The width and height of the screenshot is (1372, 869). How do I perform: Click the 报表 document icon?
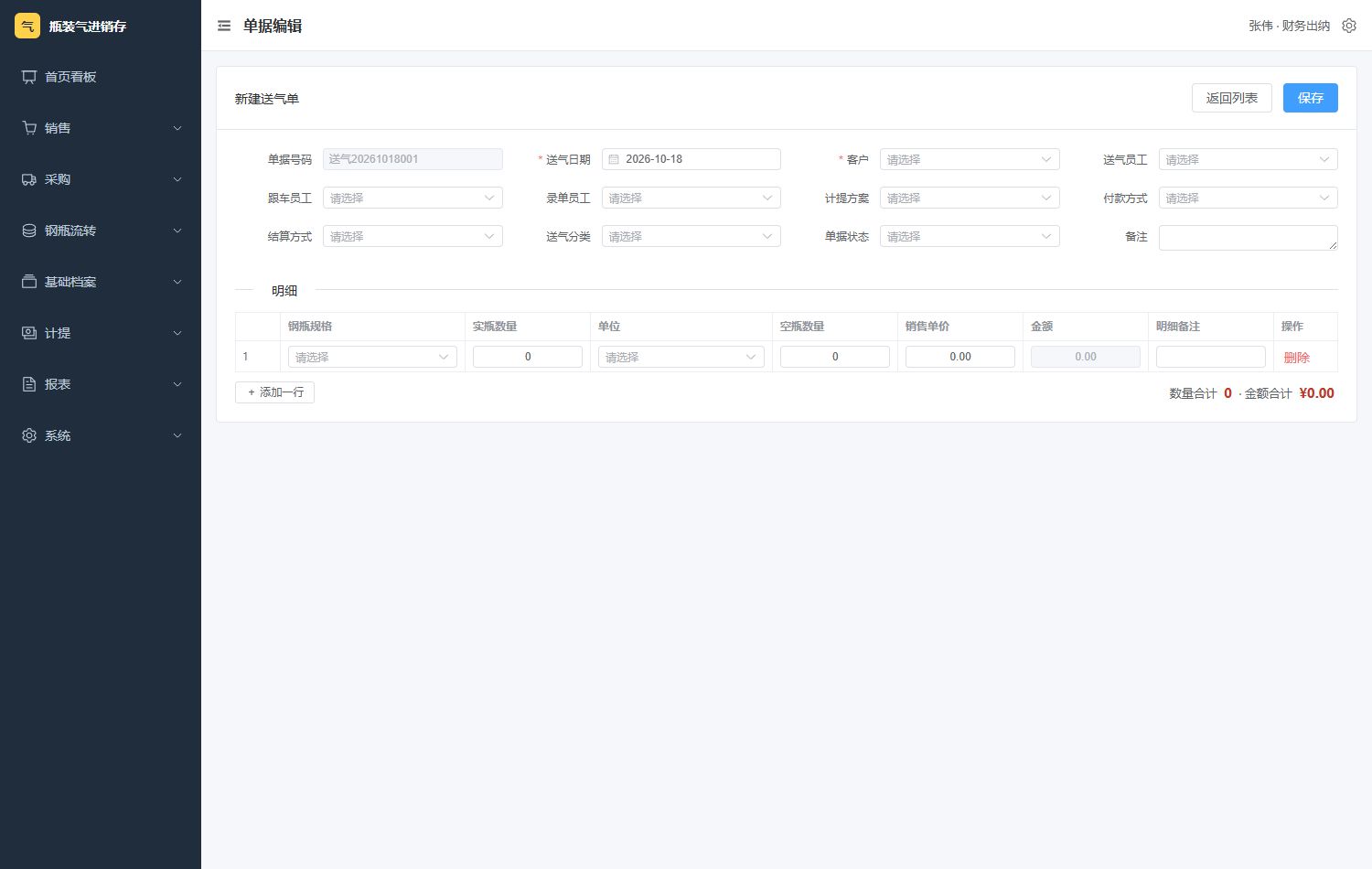29,384
